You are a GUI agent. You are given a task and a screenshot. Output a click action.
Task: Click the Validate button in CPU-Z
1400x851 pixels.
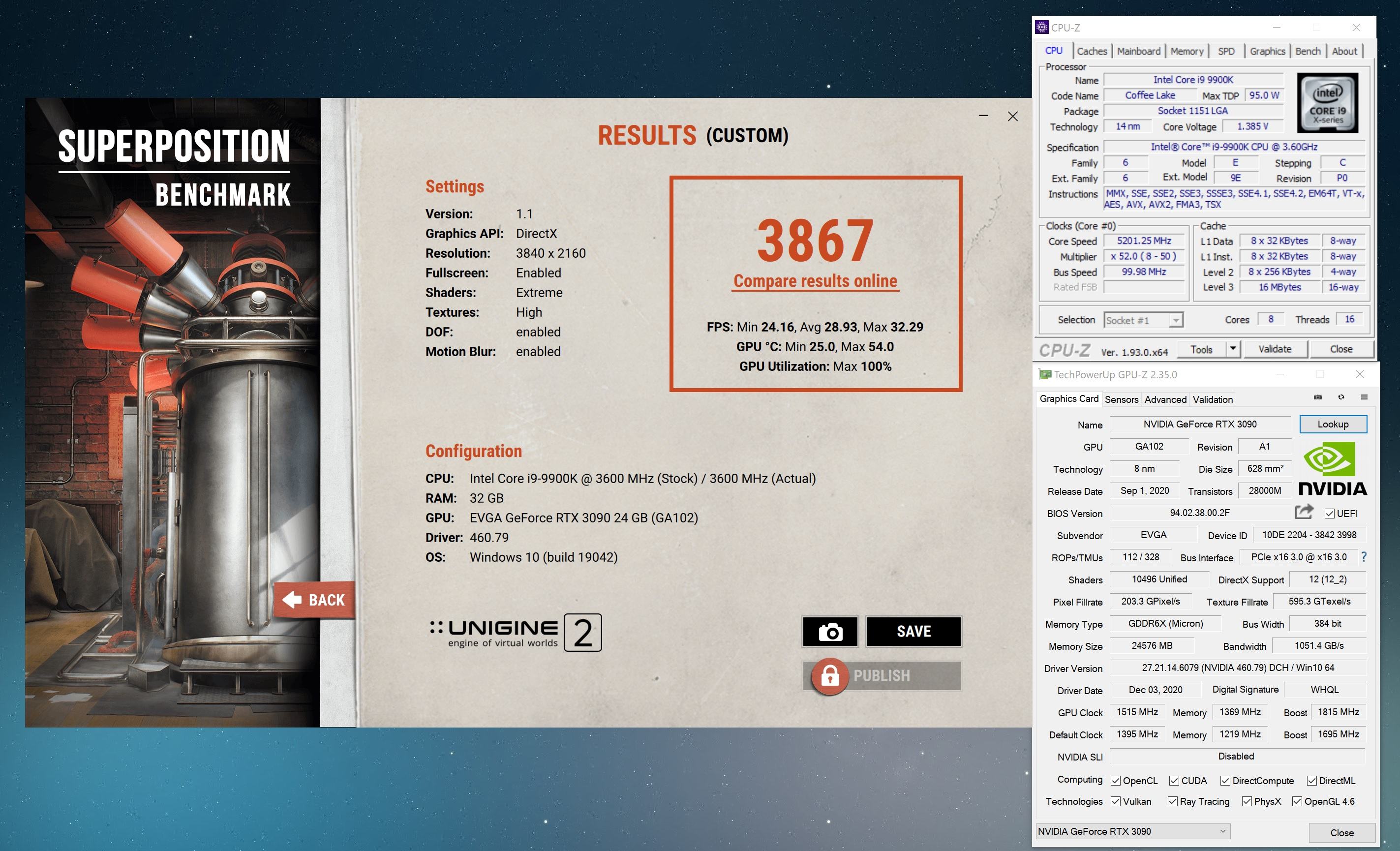[x=1275, y=349]
